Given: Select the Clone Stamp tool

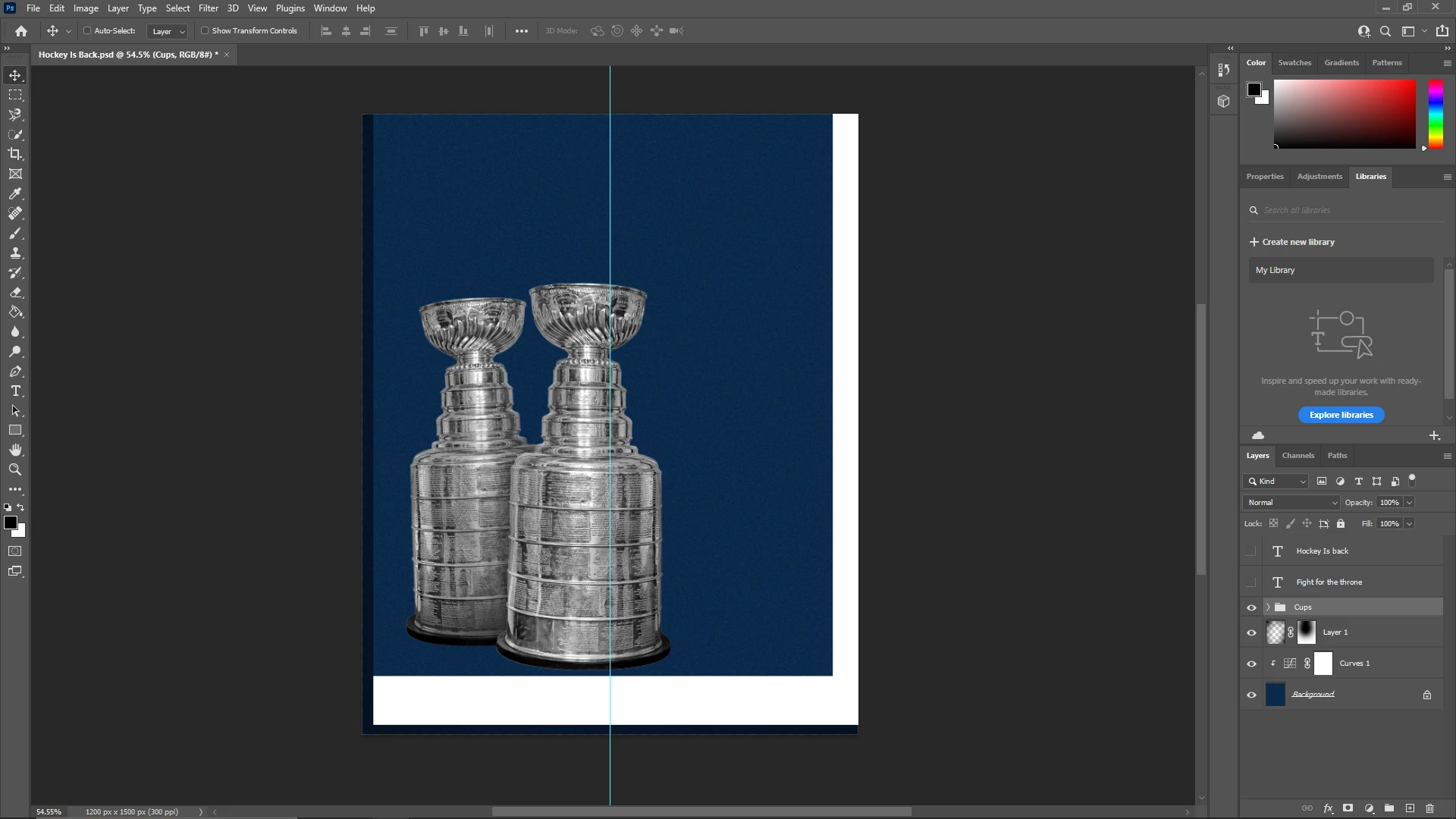Looking at the screenshot, I should 15,253.
